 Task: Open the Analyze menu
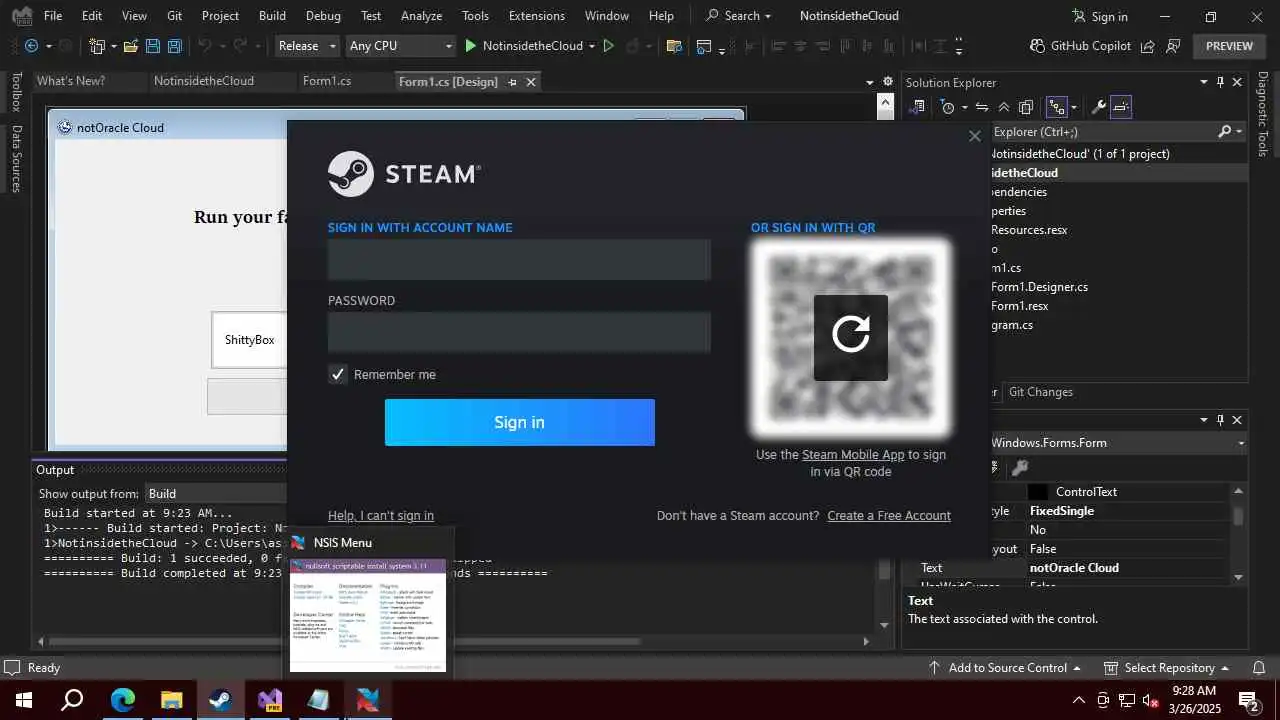pos(421,16)
